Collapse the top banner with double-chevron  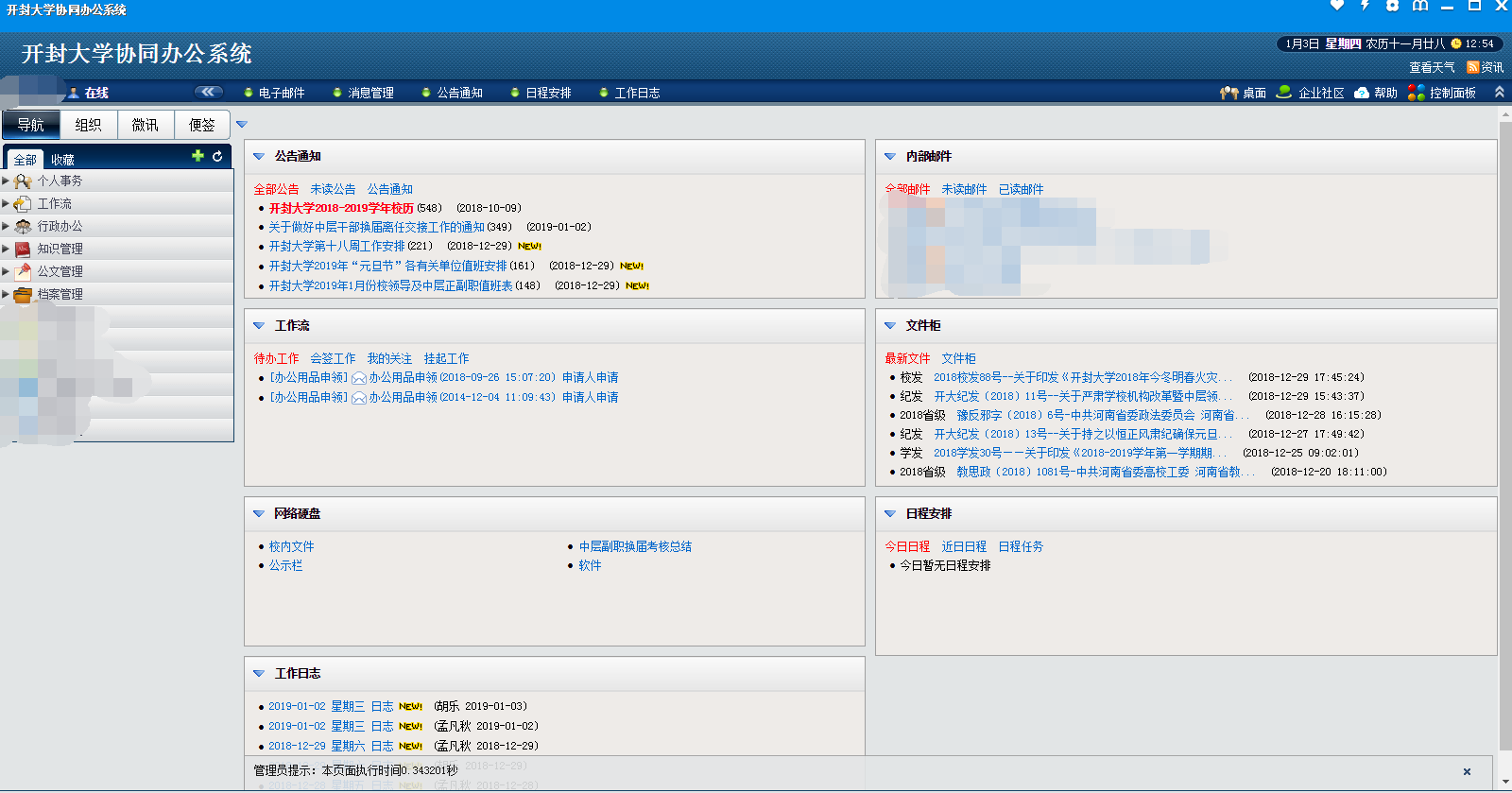pyautogui.click(x=1499, y=92)
